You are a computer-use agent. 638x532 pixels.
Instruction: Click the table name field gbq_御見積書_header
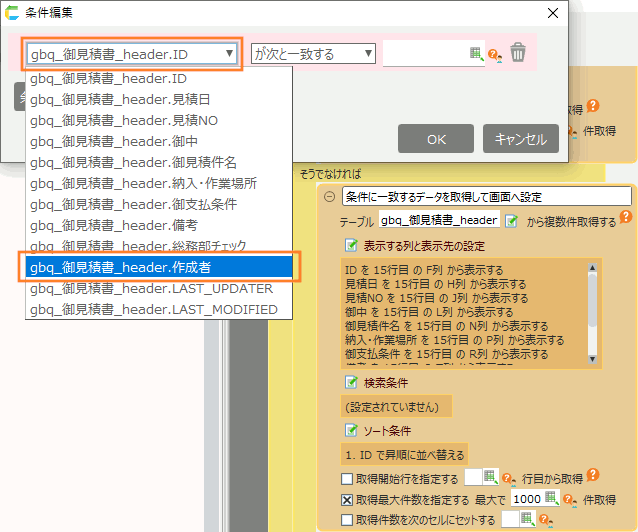click(x=439, y=220)
